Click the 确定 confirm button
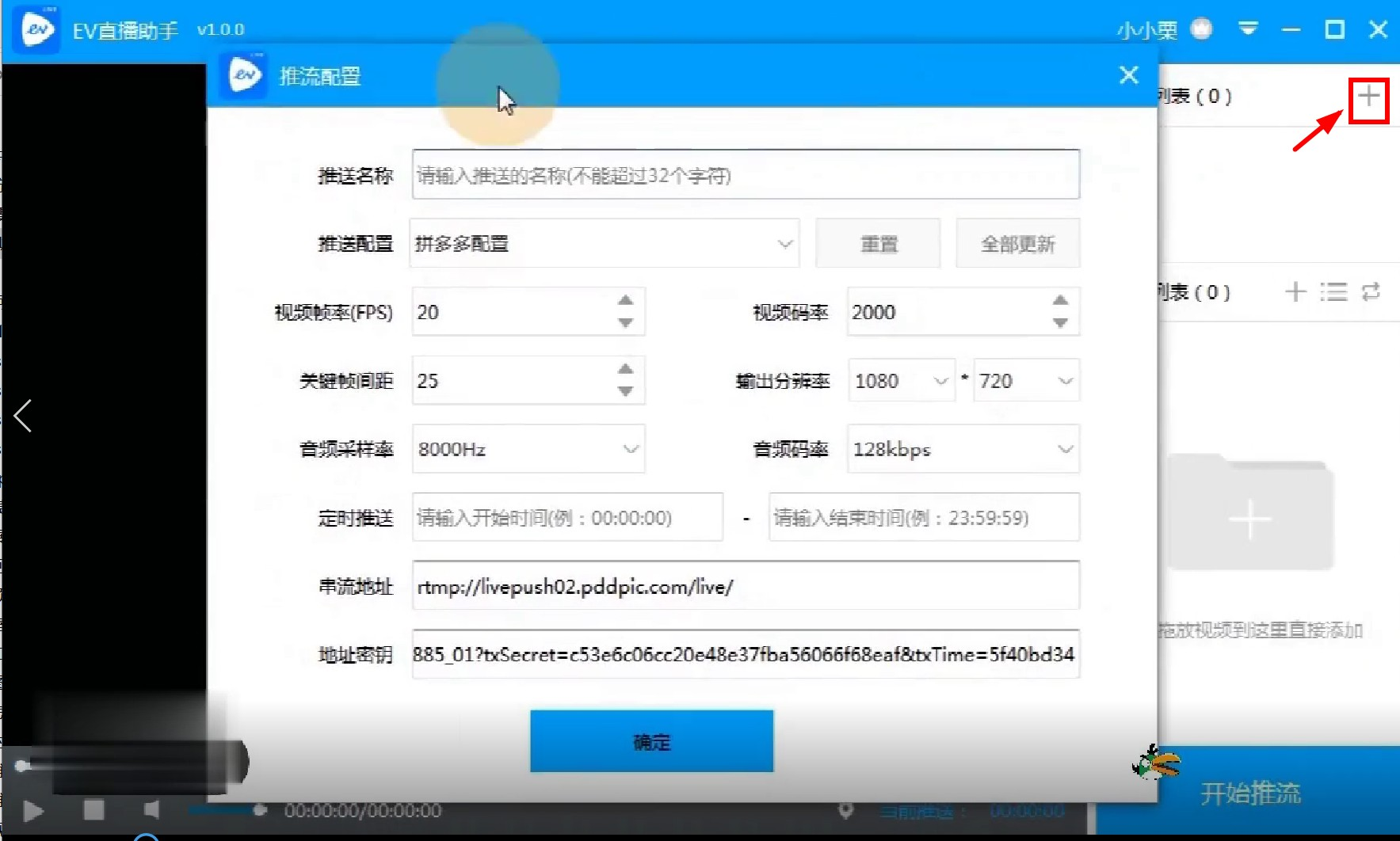Viewport: 1400px width, 841px height. coord(651,741)
